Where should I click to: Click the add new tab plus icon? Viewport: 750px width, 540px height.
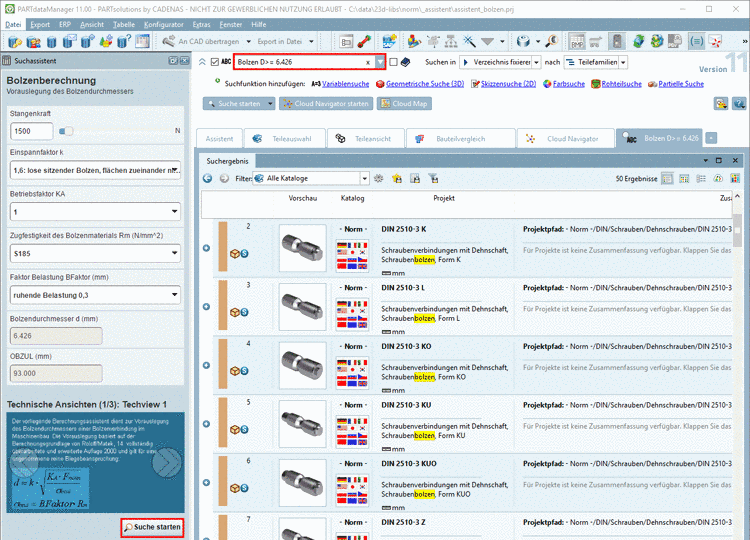[x=711, y=138]
